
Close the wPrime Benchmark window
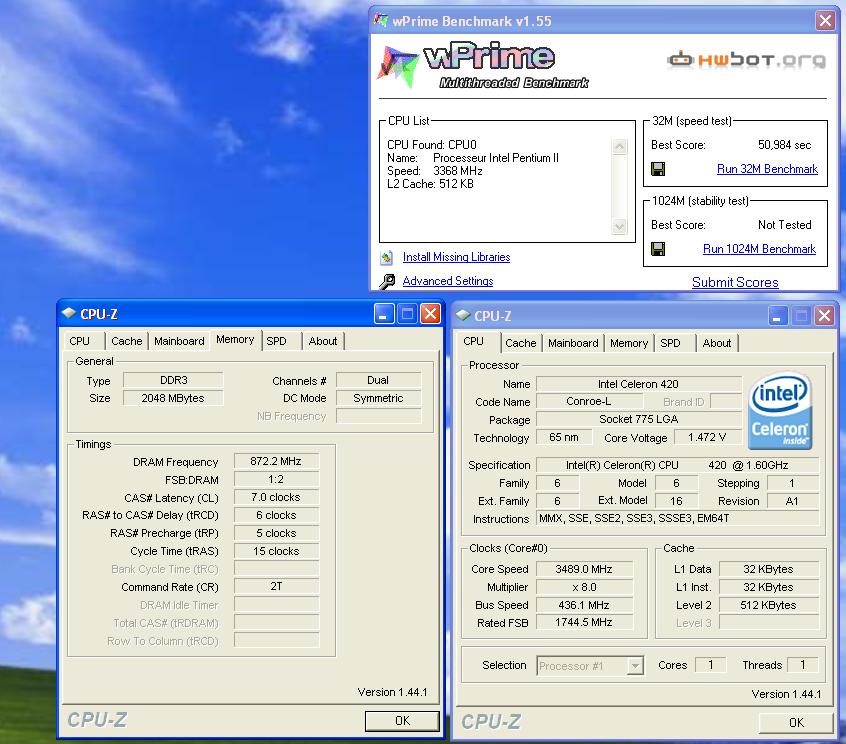click(825, 21)
